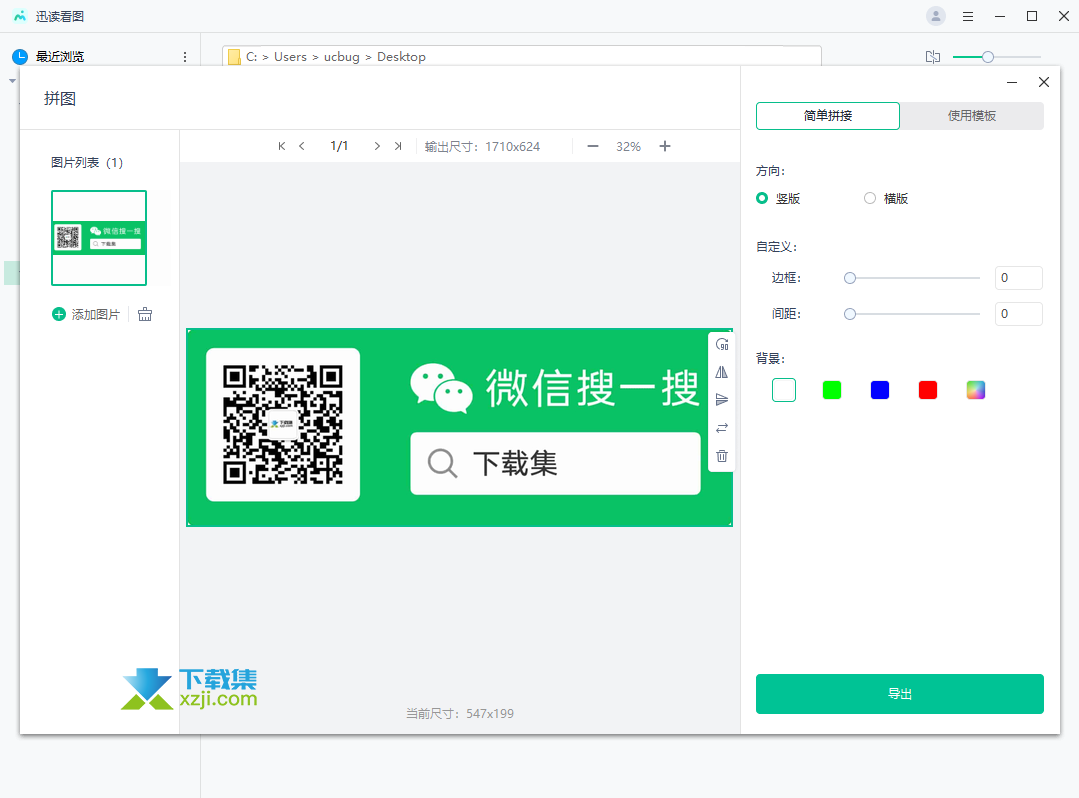Switch to 简单拼接 tab
This screenshot has width=1079, height=798.
tap(828, 116)
